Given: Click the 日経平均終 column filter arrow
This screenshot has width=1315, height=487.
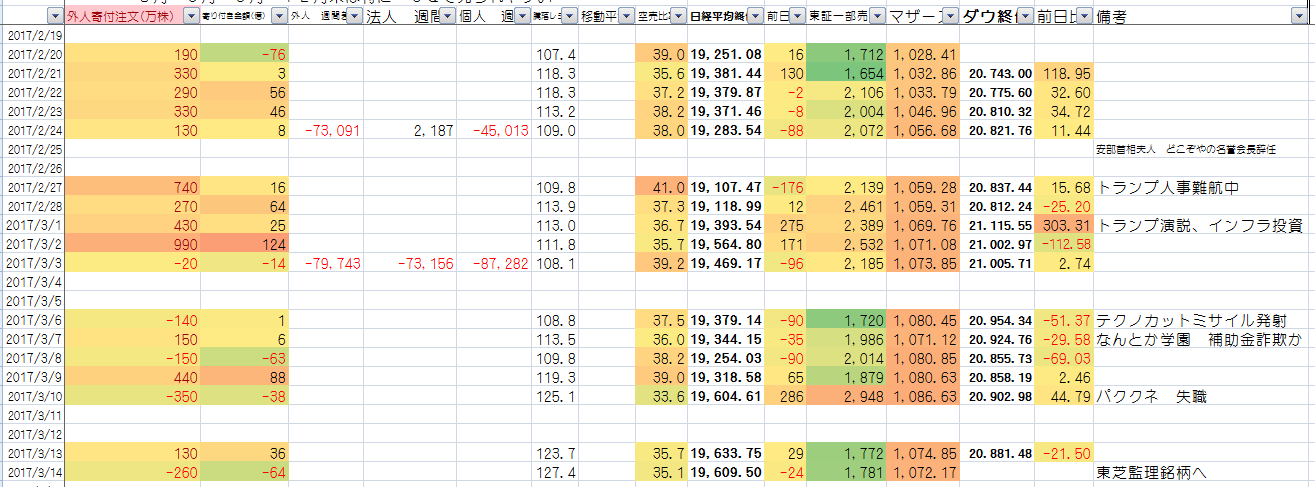Looking at the screenshot, I should tap(753, 17).
